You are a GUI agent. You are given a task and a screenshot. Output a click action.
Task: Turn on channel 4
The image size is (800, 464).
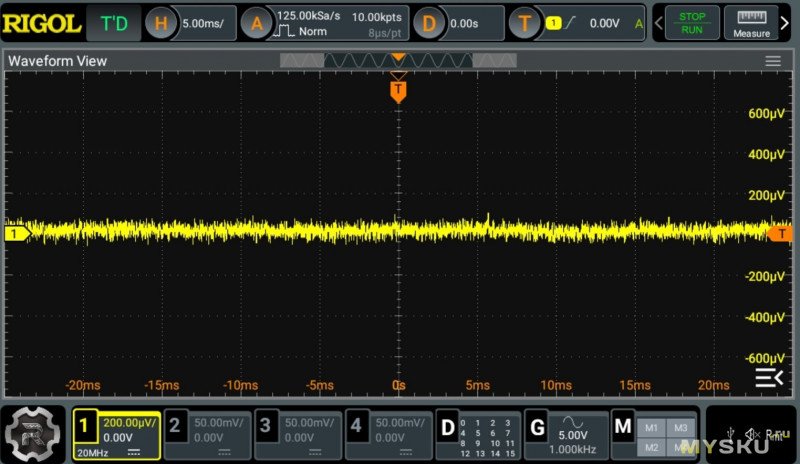tap(389, 434)
